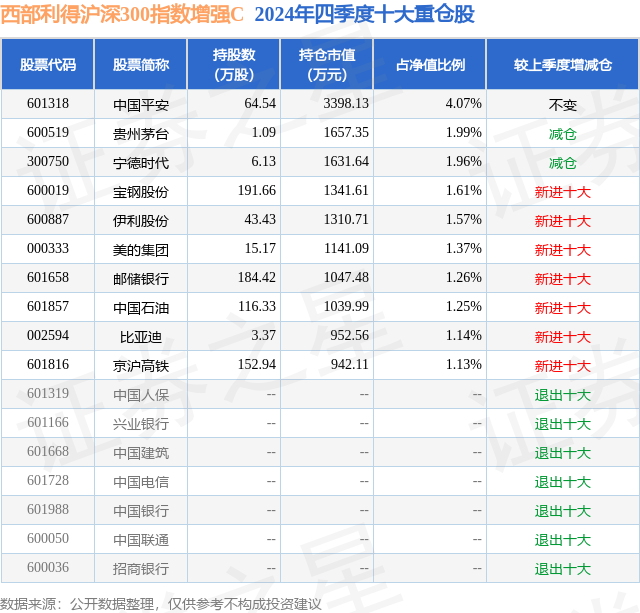Open stock code 601318 link
Screen dimensions: 640x613
click(x=48, y=104)
